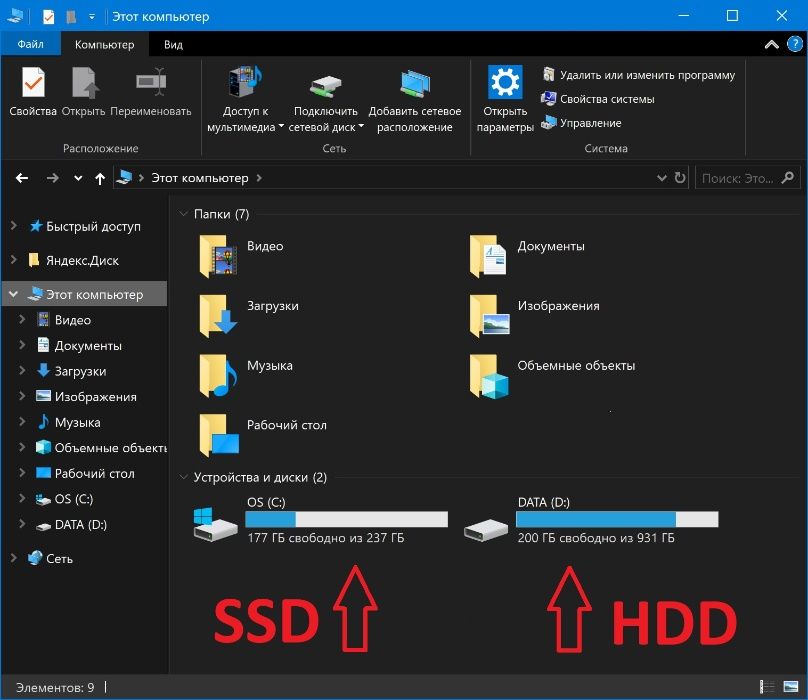Select DATA (D:) in navigation tree

pyautogui.click(x=80, y=525)
